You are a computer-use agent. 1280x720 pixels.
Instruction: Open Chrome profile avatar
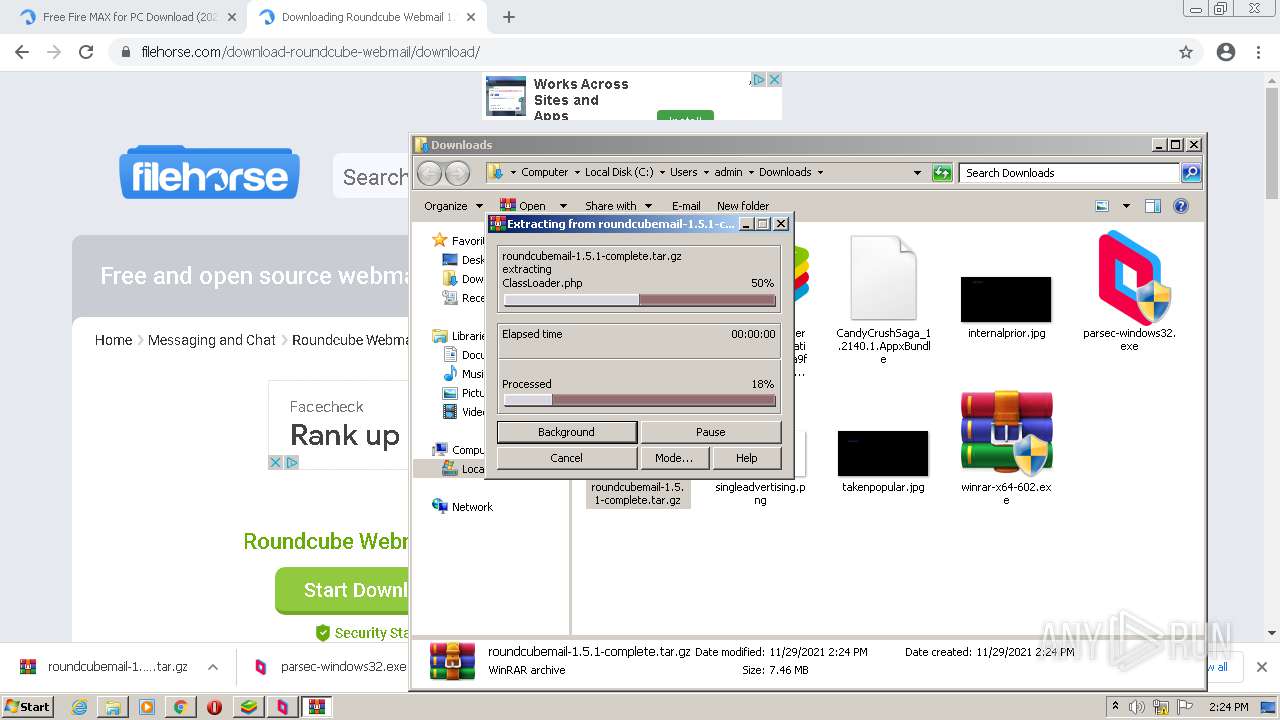coord(1226,52)
